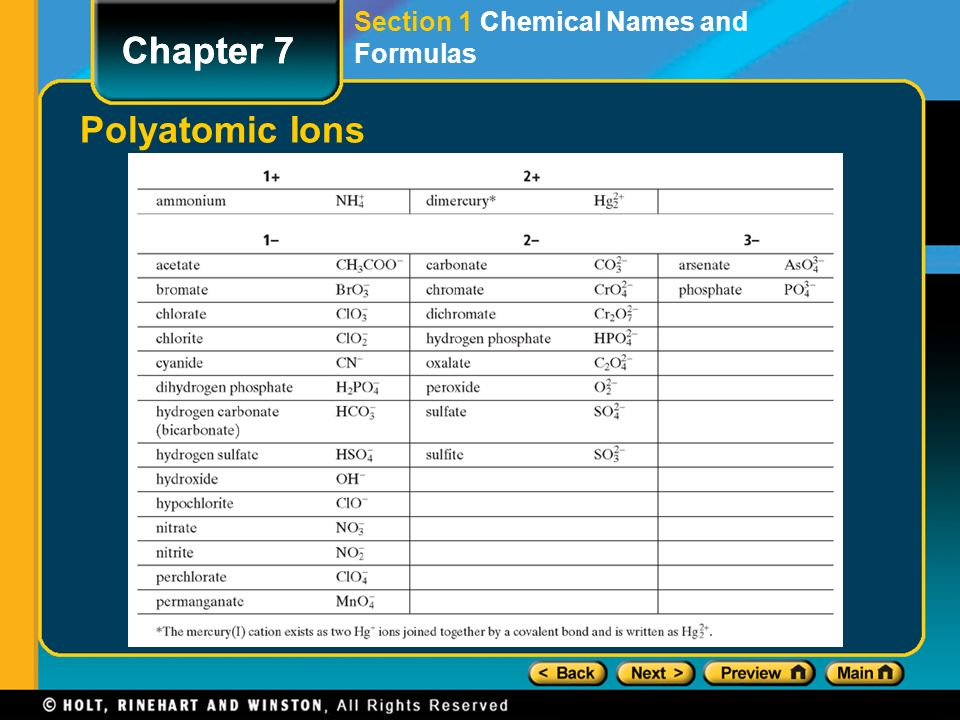Viewport: 960px width, 720px height.
Task: Click the CN− formula cell
Action: (x=350, y=362)
